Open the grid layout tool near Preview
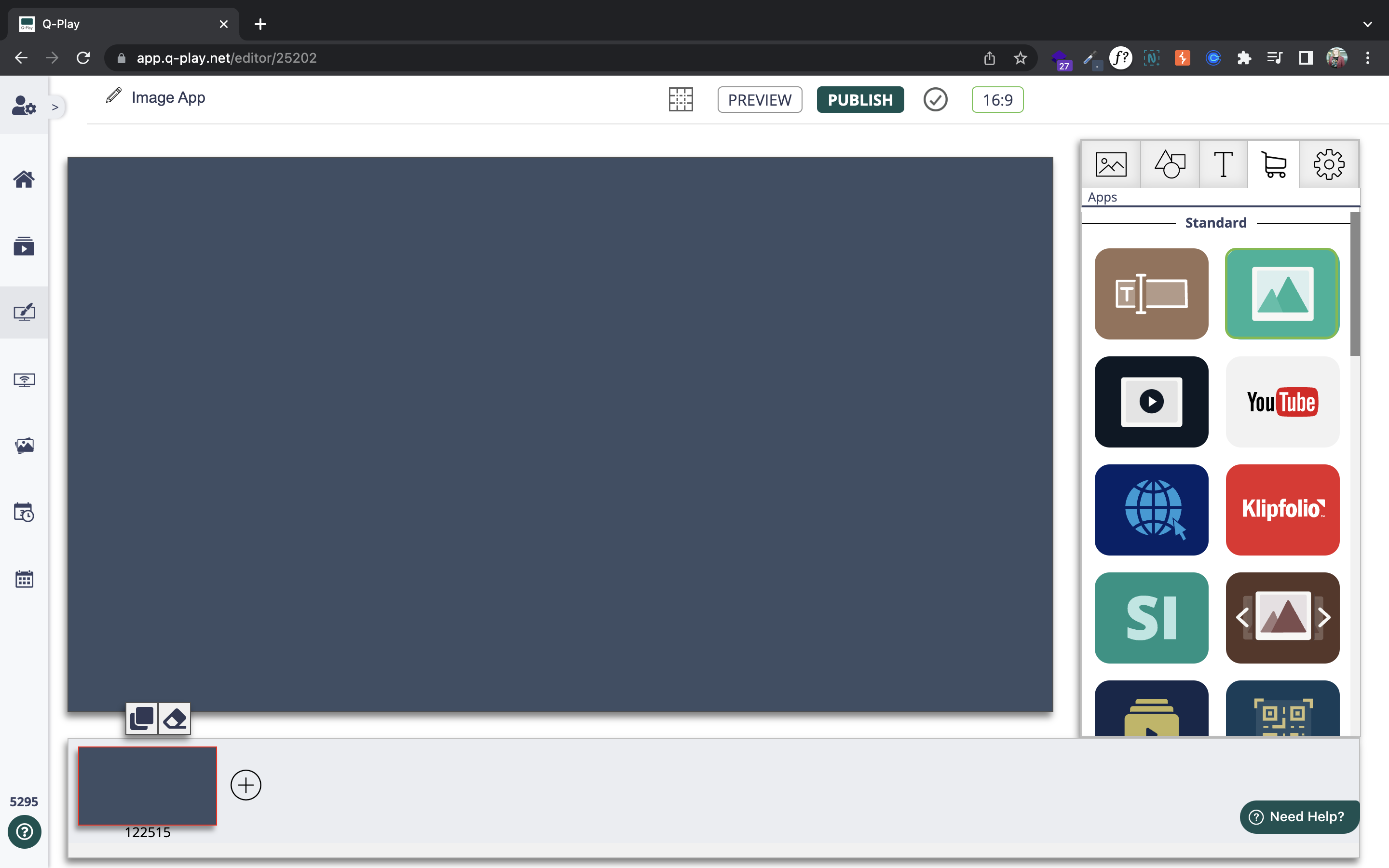1389x868 pixels. [x=680, y=99]
